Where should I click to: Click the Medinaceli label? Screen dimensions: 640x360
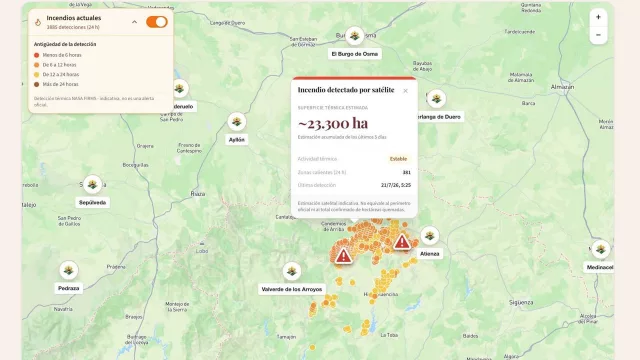click(600, 267)
